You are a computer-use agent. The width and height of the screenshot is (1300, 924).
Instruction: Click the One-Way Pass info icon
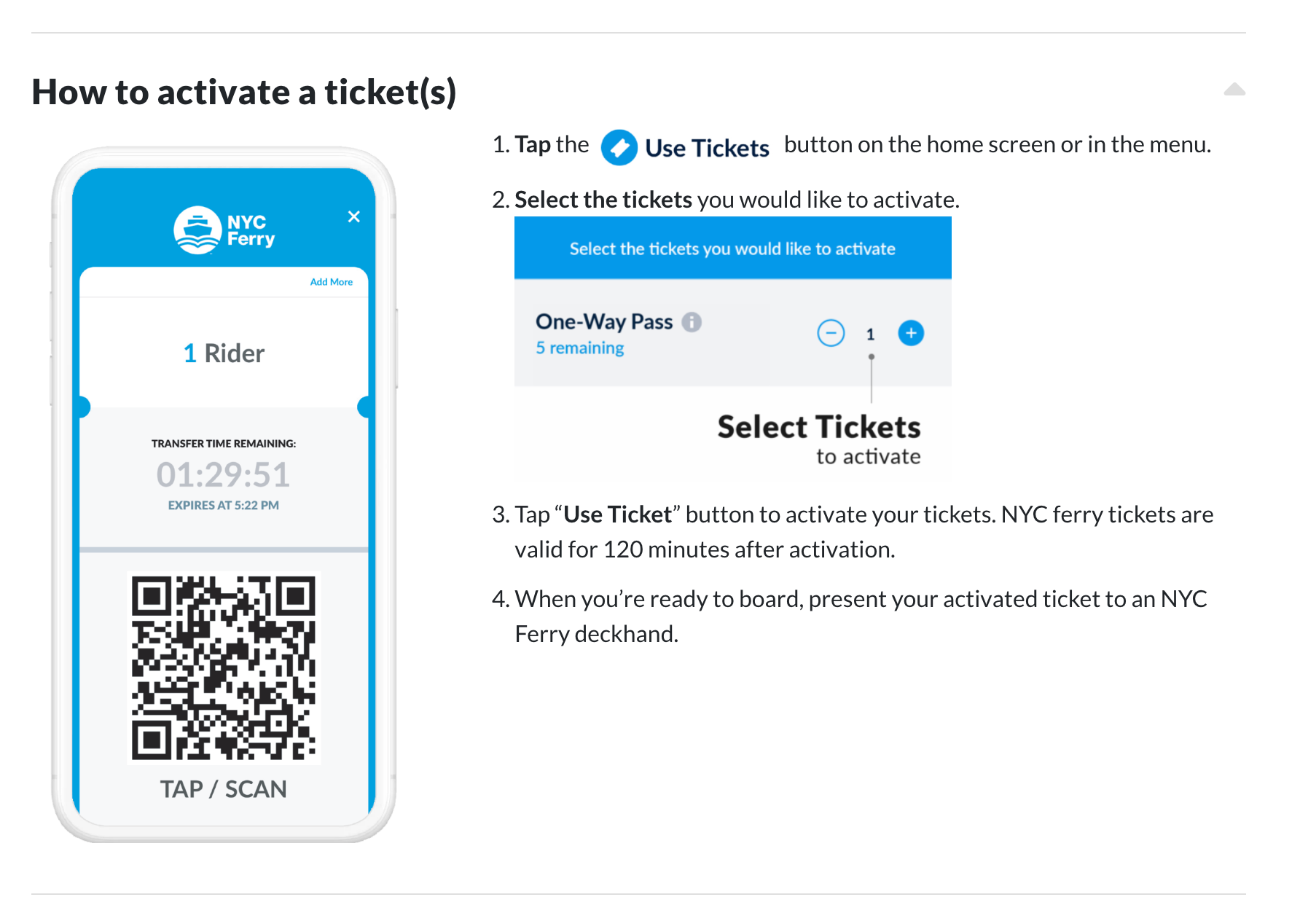tap(692, 321)
